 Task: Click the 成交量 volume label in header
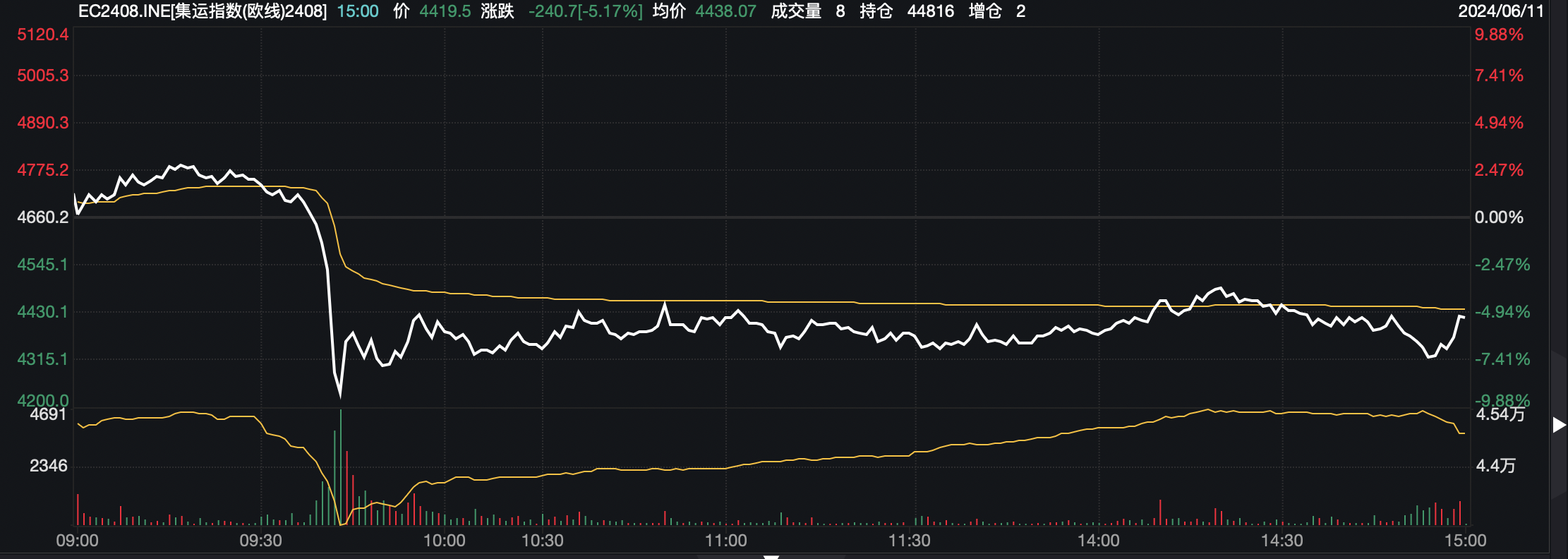(796, 11)
